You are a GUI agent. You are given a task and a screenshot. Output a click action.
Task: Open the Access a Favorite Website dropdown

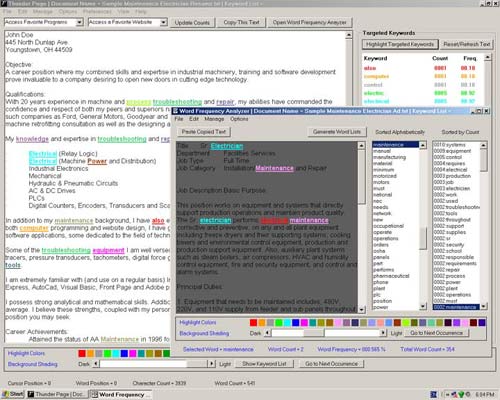tap(163, 22)
